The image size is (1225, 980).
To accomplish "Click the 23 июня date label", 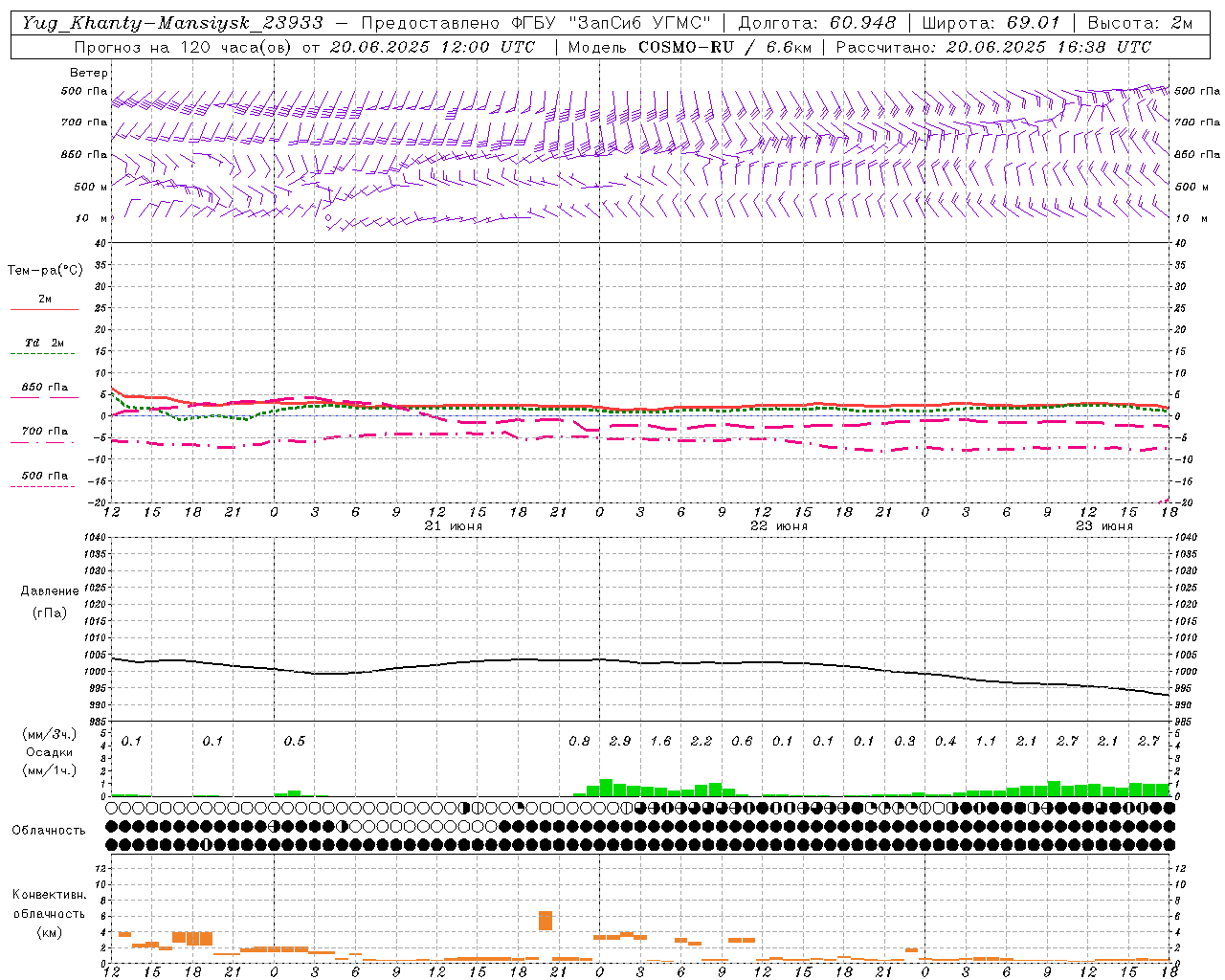I will click(x=1104, y=526).
